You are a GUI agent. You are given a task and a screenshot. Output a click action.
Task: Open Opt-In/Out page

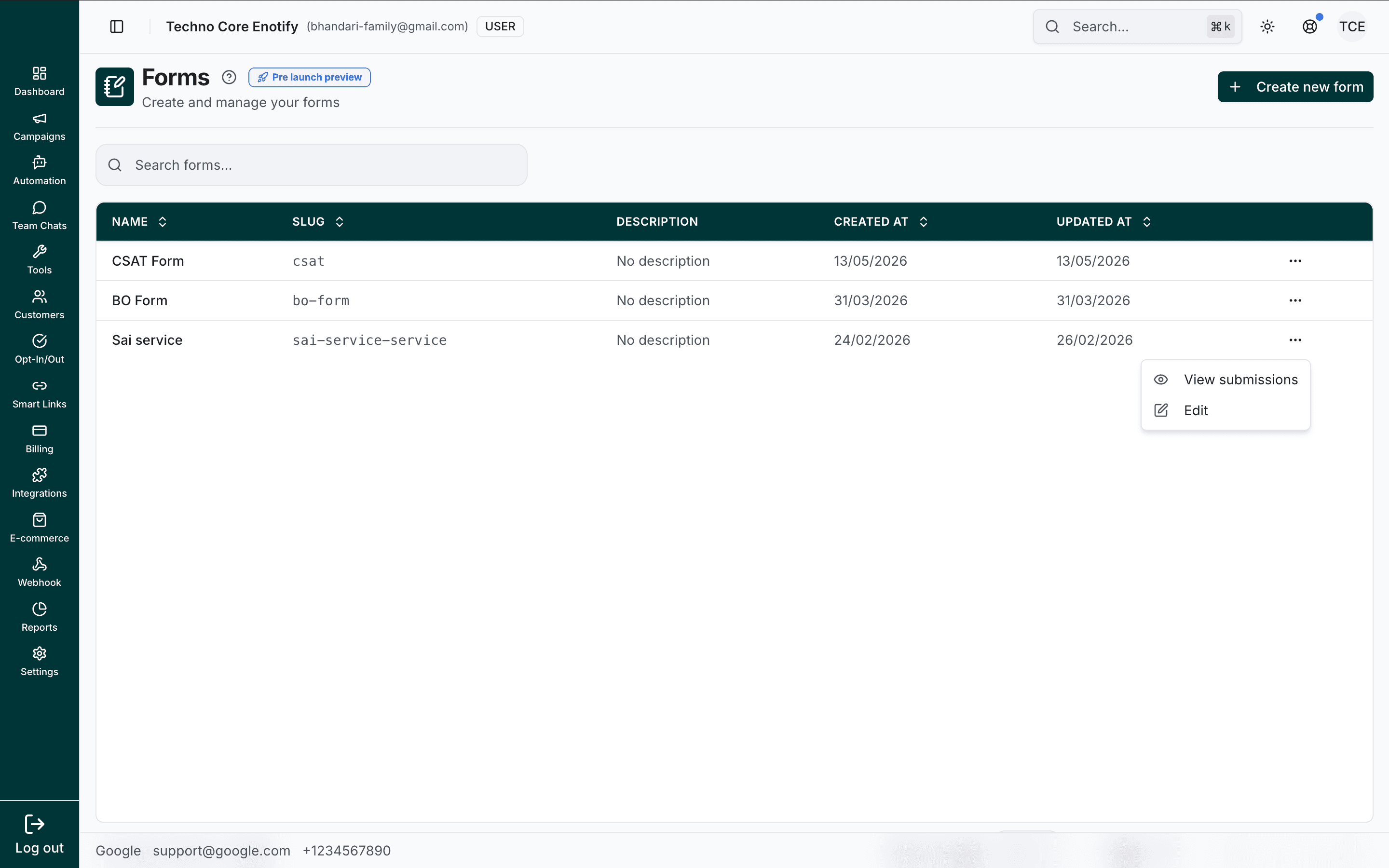coord(39,349)
